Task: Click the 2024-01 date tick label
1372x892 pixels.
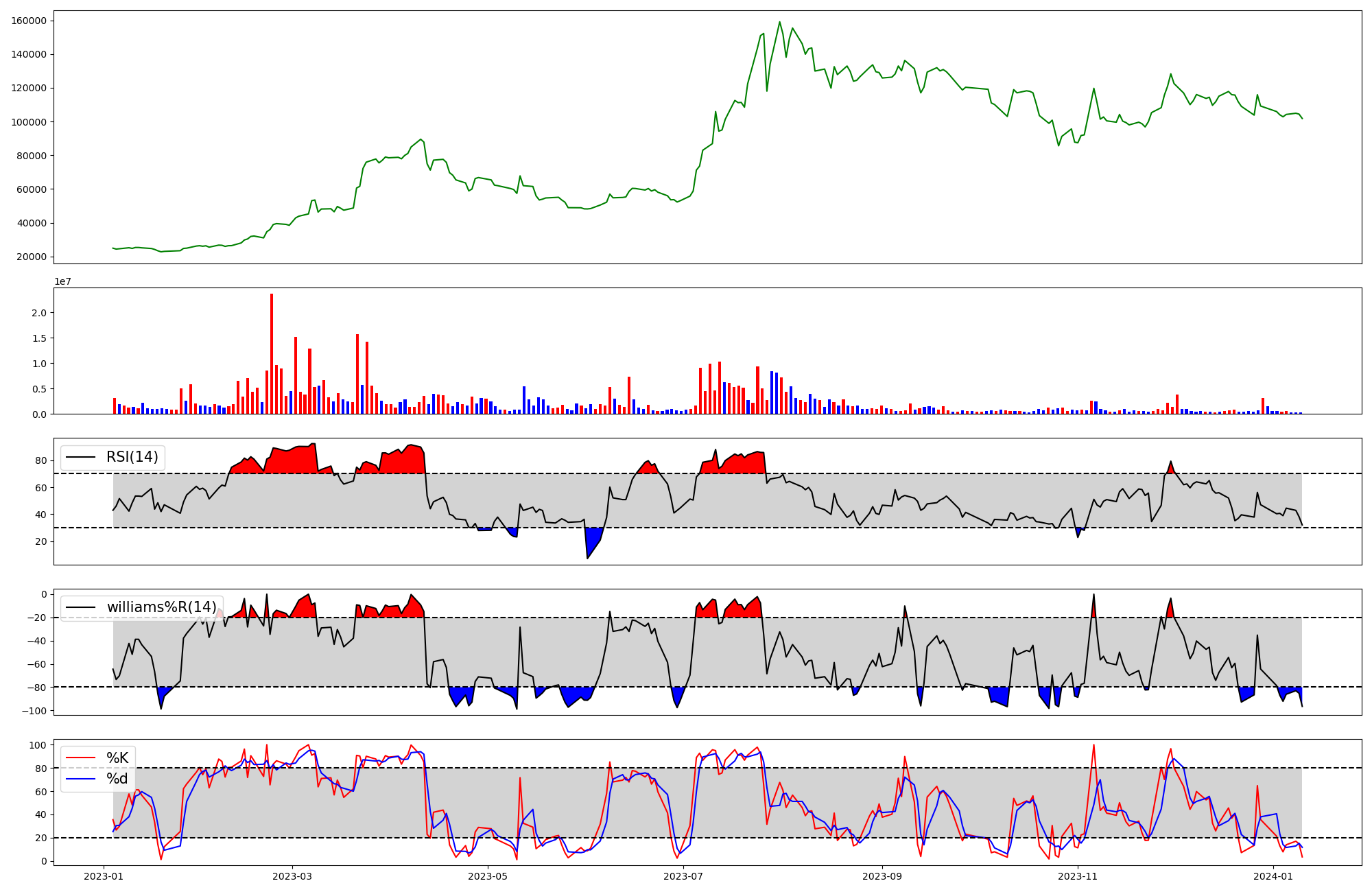Action: 1273,876
